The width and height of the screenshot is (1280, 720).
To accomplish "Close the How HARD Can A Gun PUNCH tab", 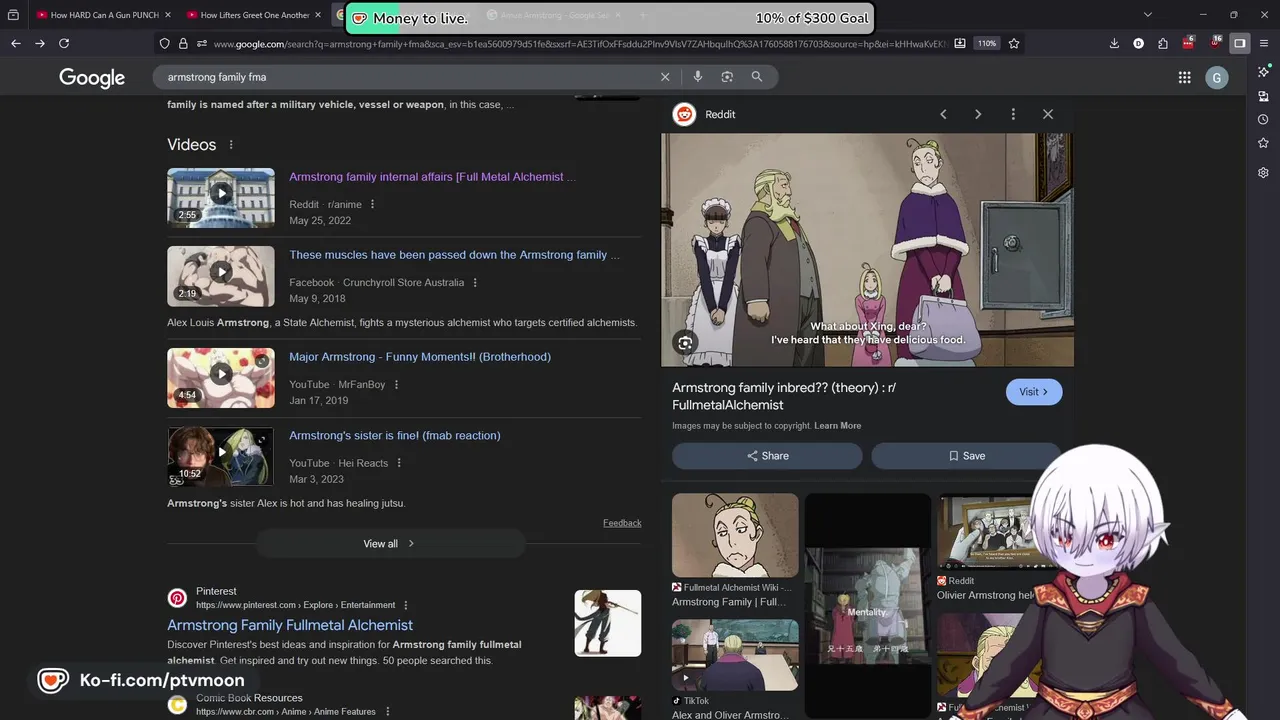I will (x=167, y=15).
